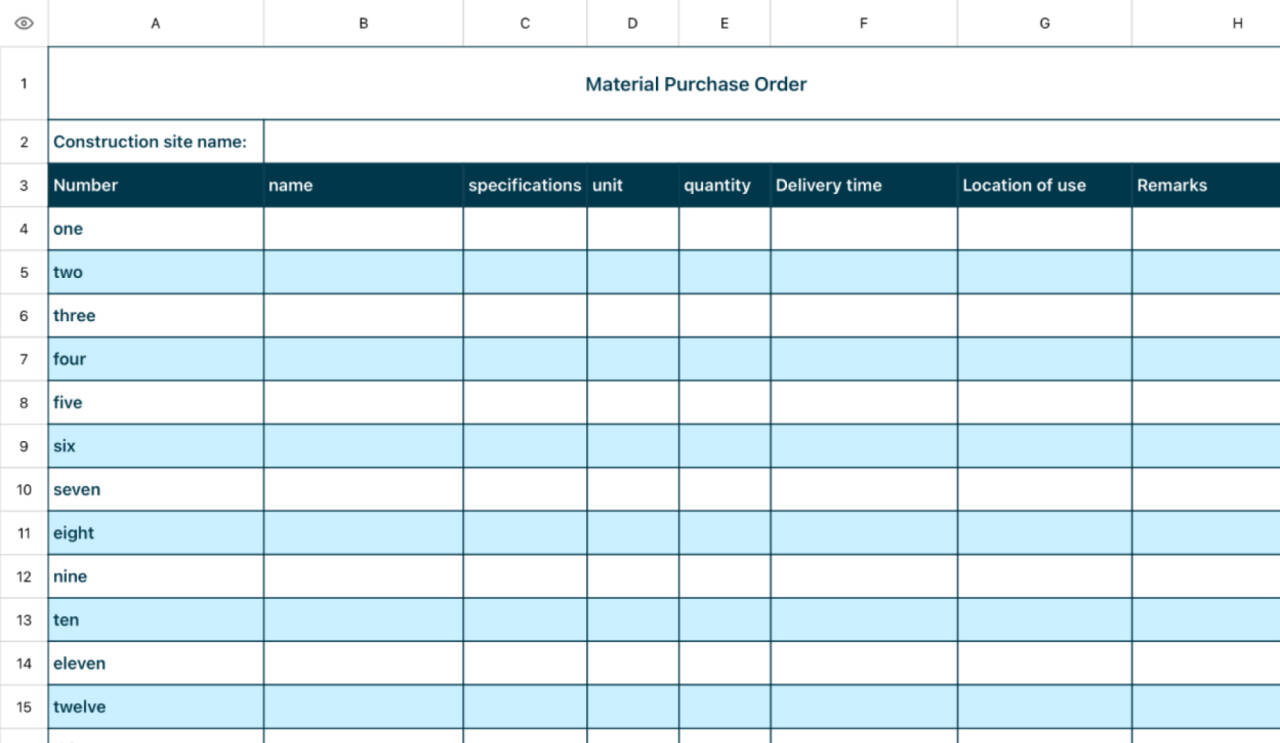Select row 8 header

coord(24,403)
